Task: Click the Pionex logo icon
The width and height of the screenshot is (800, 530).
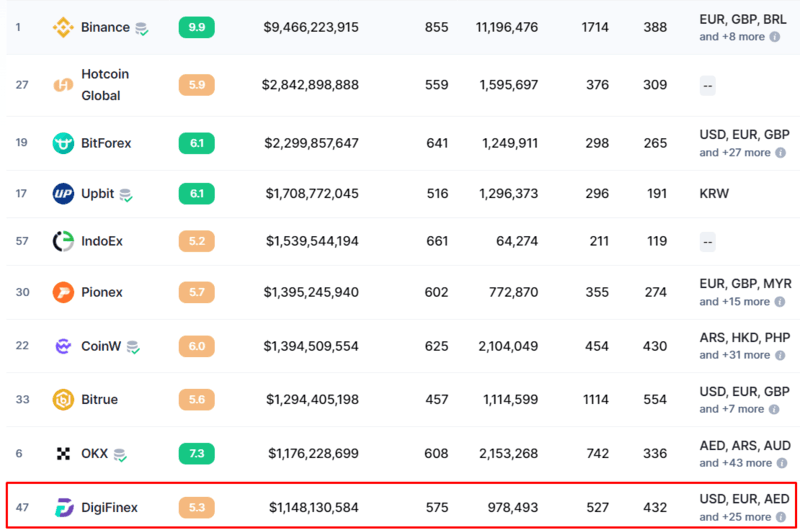Action: coord(63,292)
